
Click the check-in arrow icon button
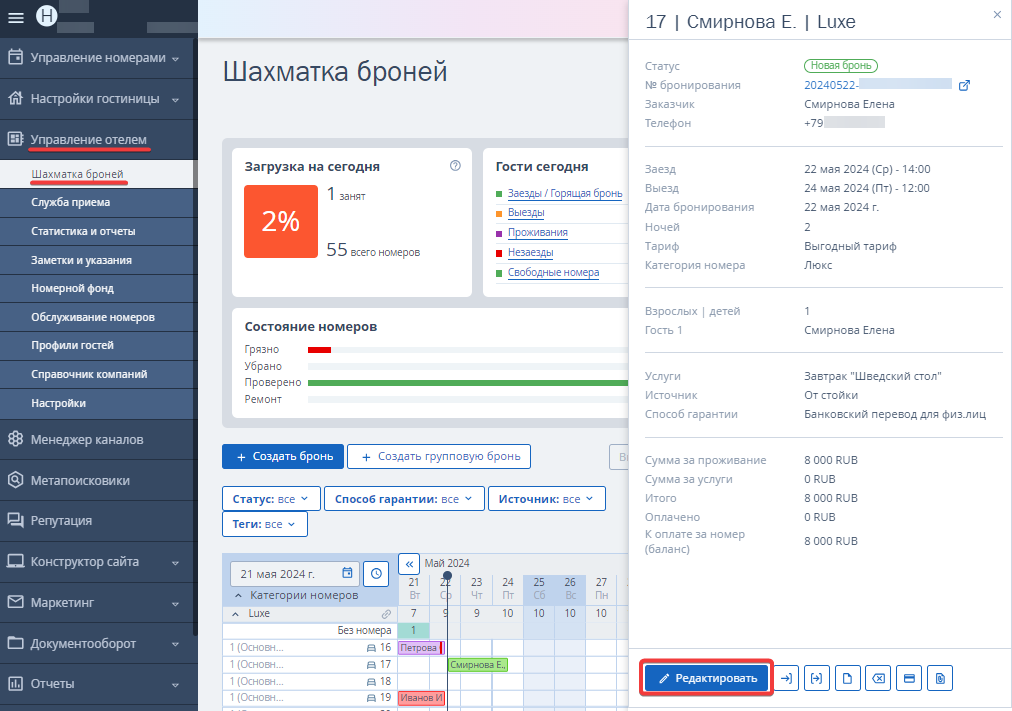coord(786,678)
